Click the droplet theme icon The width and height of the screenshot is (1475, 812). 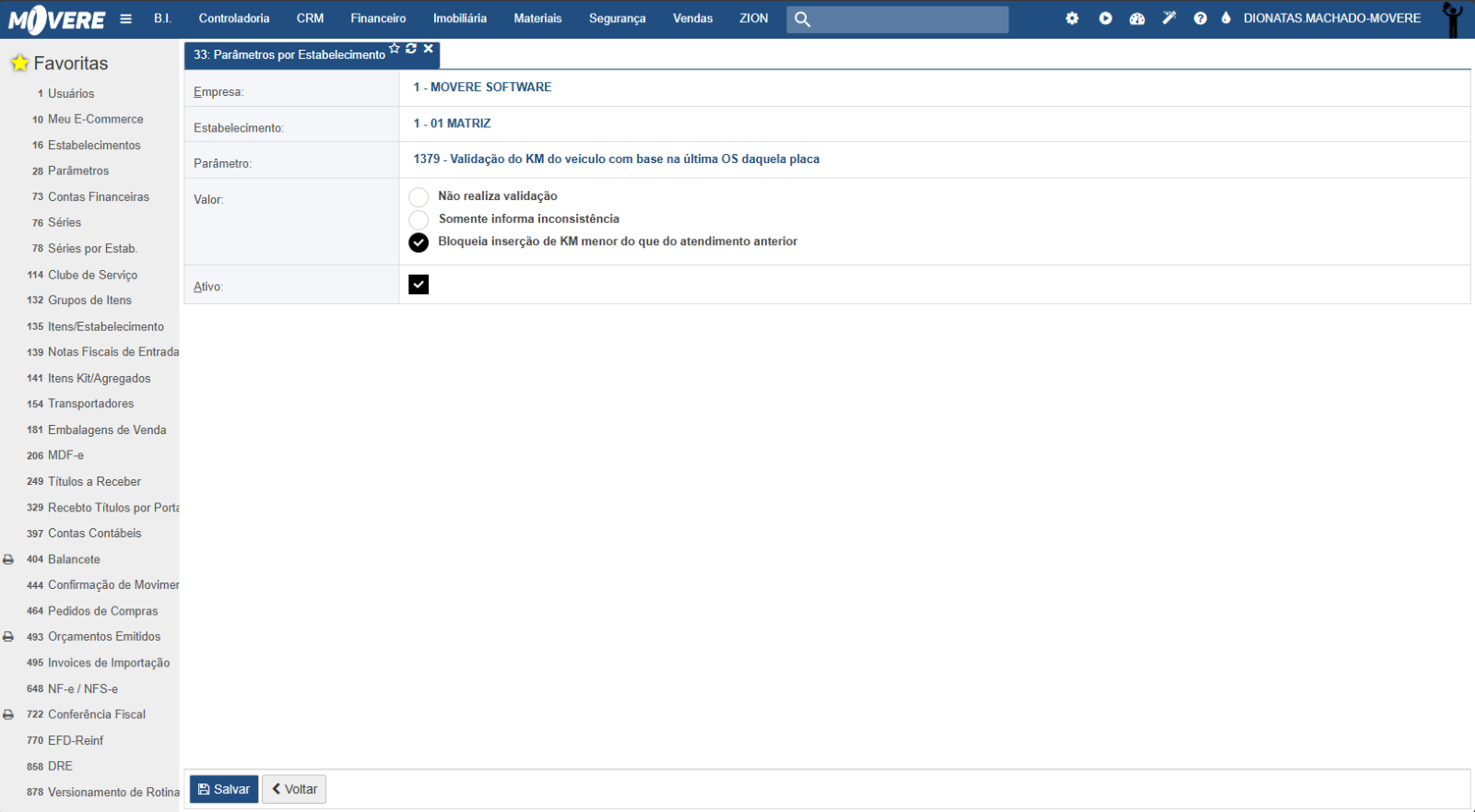1226,18
